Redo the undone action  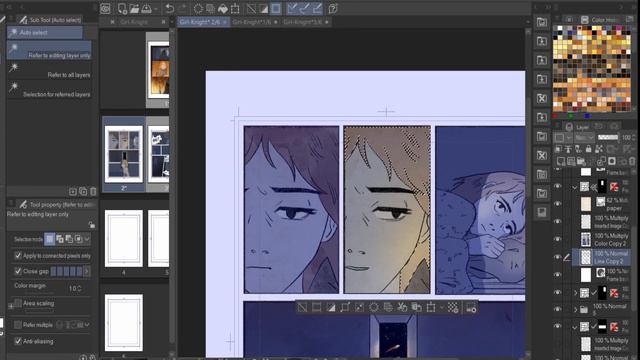pos(182,8)
